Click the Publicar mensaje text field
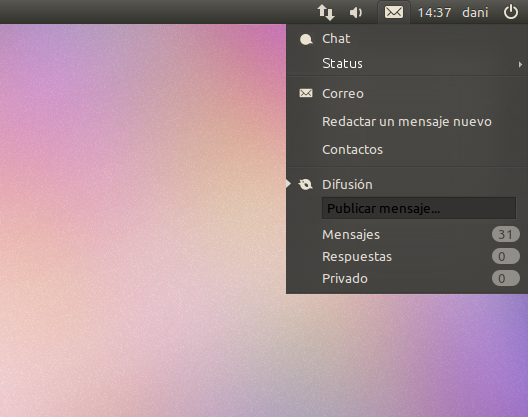528x417 pixels. [419, 208]
